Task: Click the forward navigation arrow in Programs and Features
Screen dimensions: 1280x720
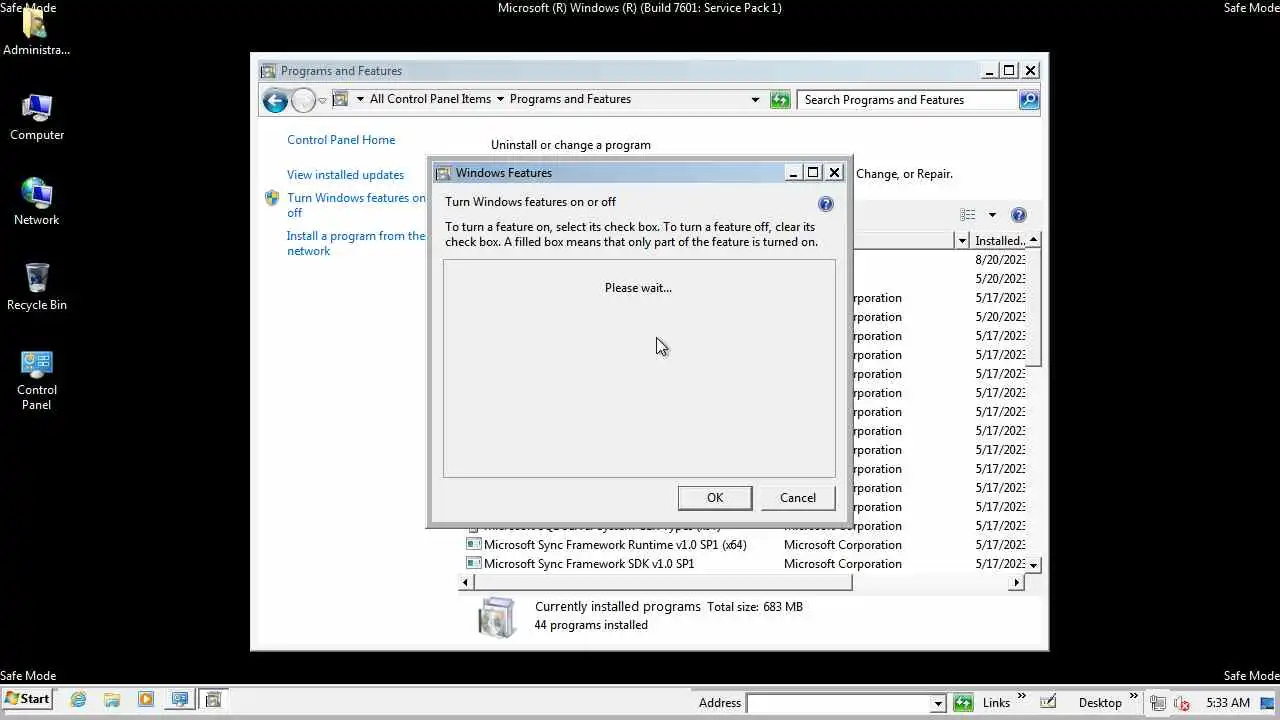Action: pos(303,100)
